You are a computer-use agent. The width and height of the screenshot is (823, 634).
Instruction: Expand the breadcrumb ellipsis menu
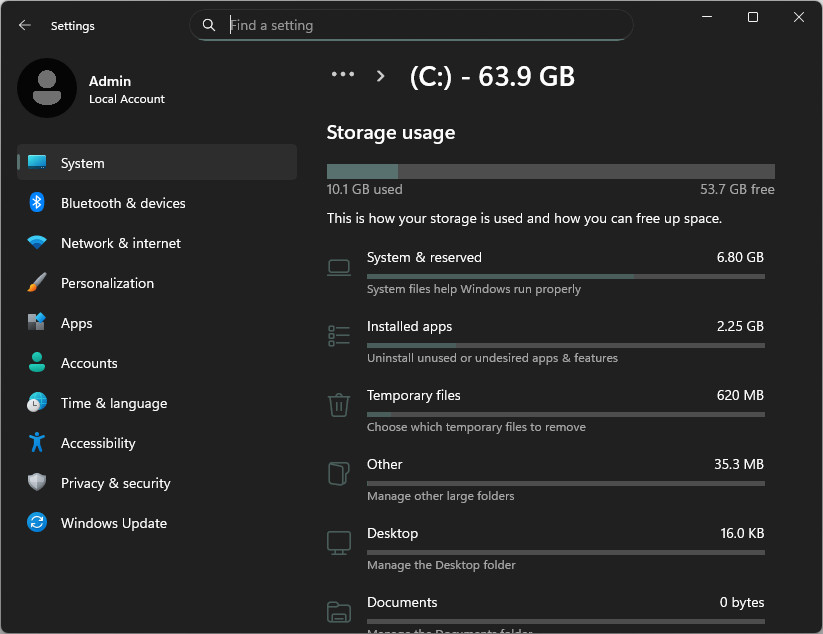(343, 75)
